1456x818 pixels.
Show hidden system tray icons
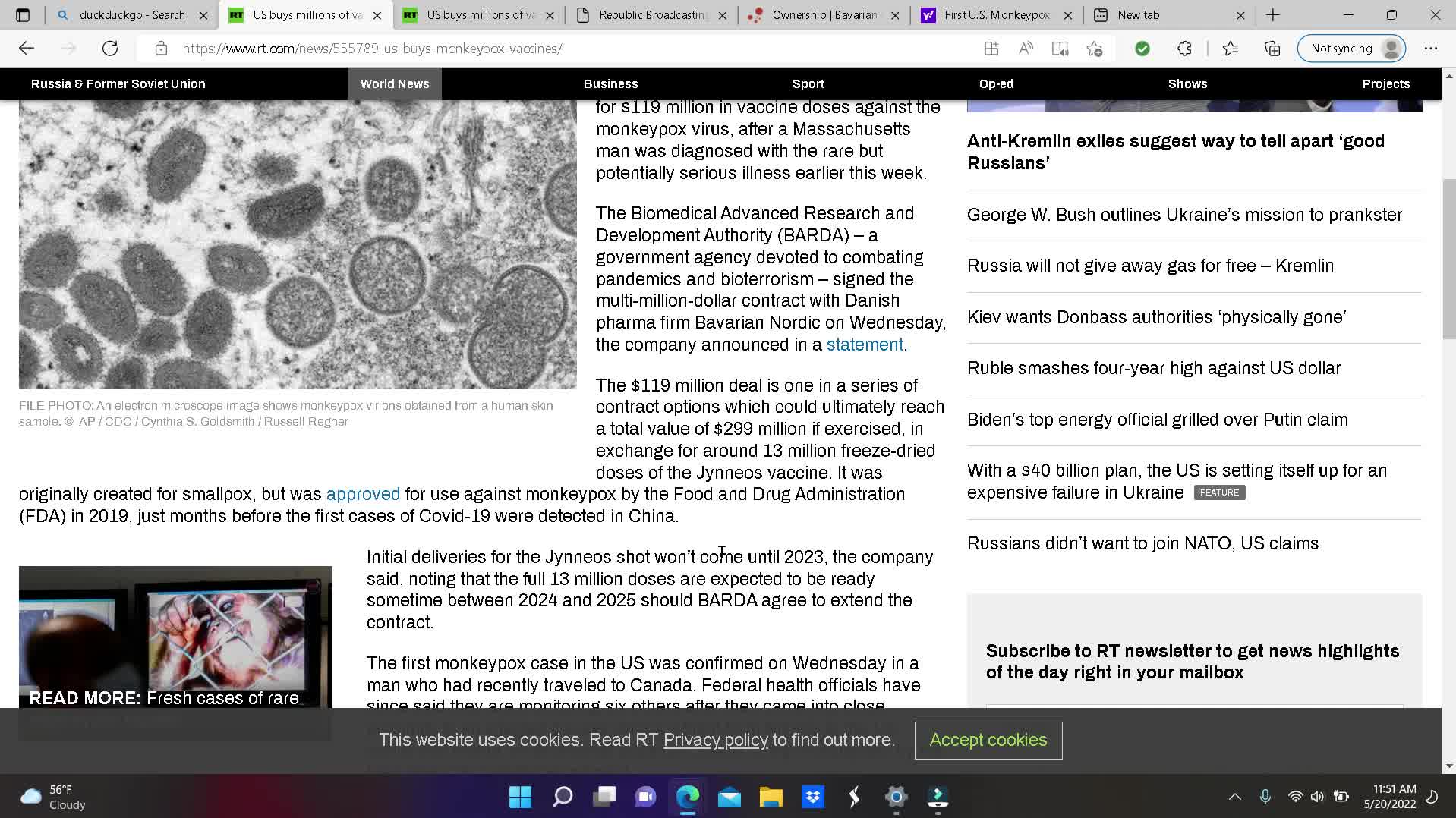[x=1235, y=797]
